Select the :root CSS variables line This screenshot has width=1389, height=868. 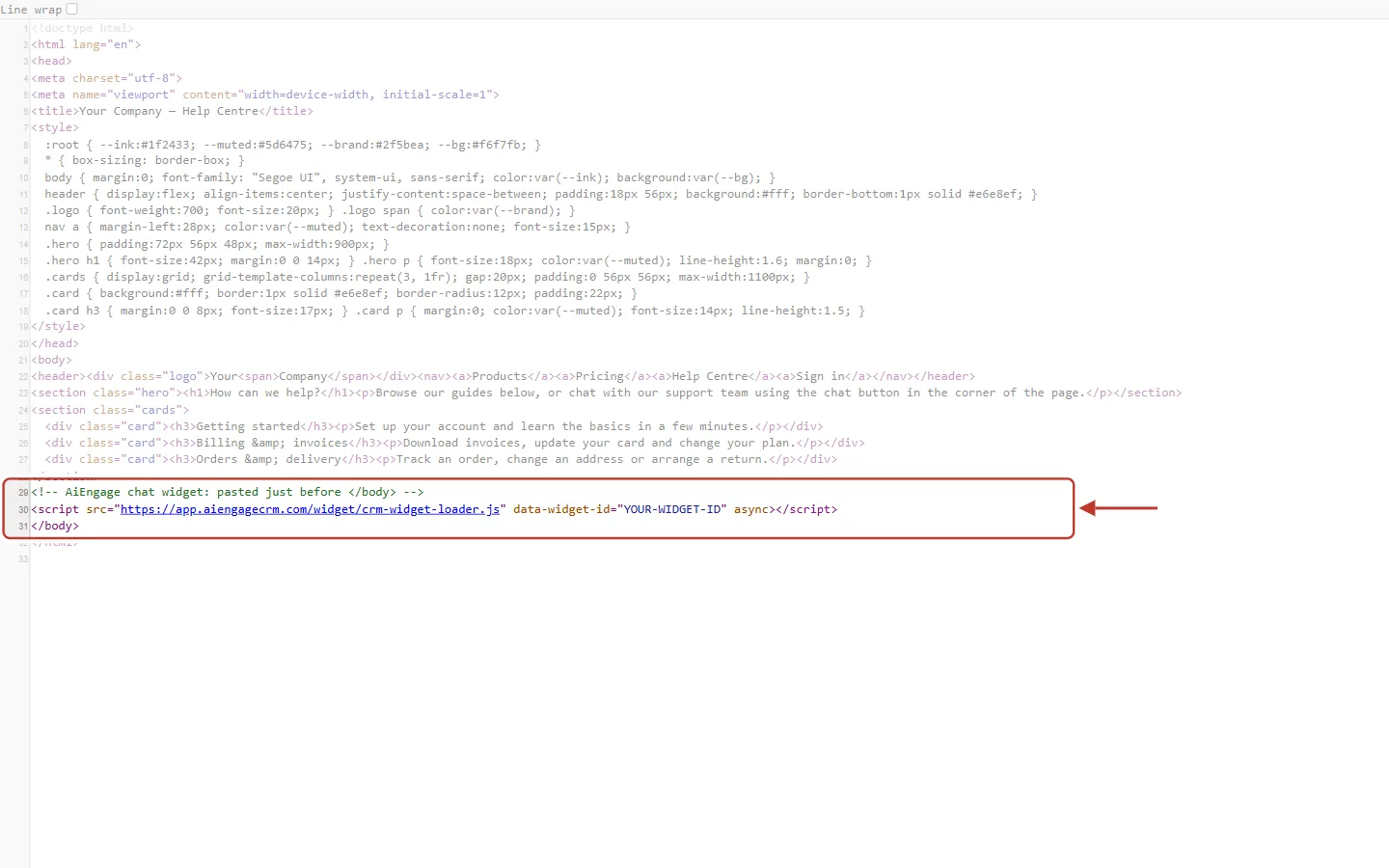pyautogui.click(x=292, y=145)
